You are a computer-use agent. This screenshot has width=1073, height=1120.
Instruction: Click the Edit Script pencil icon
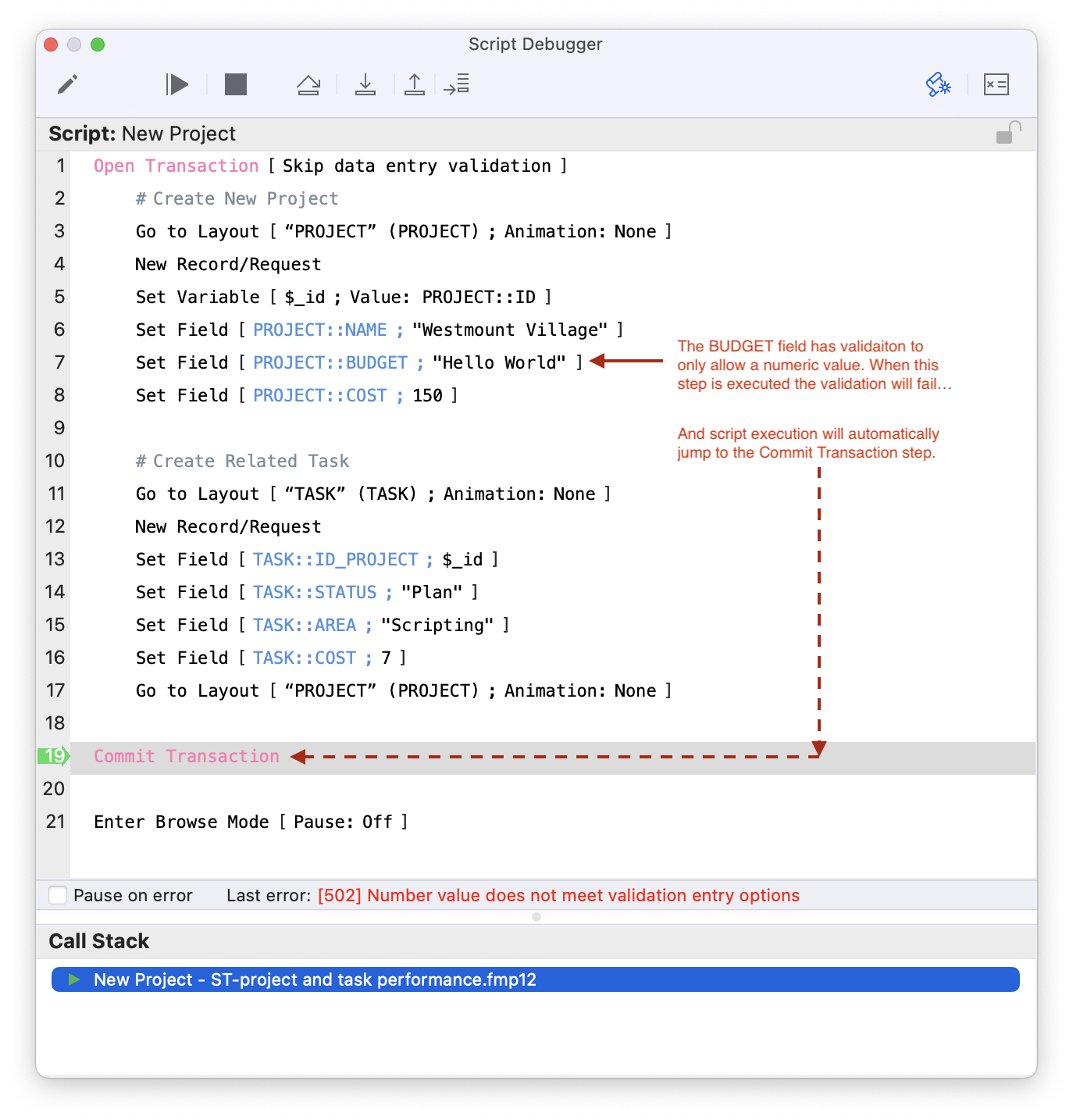click(x=68, y=84)
